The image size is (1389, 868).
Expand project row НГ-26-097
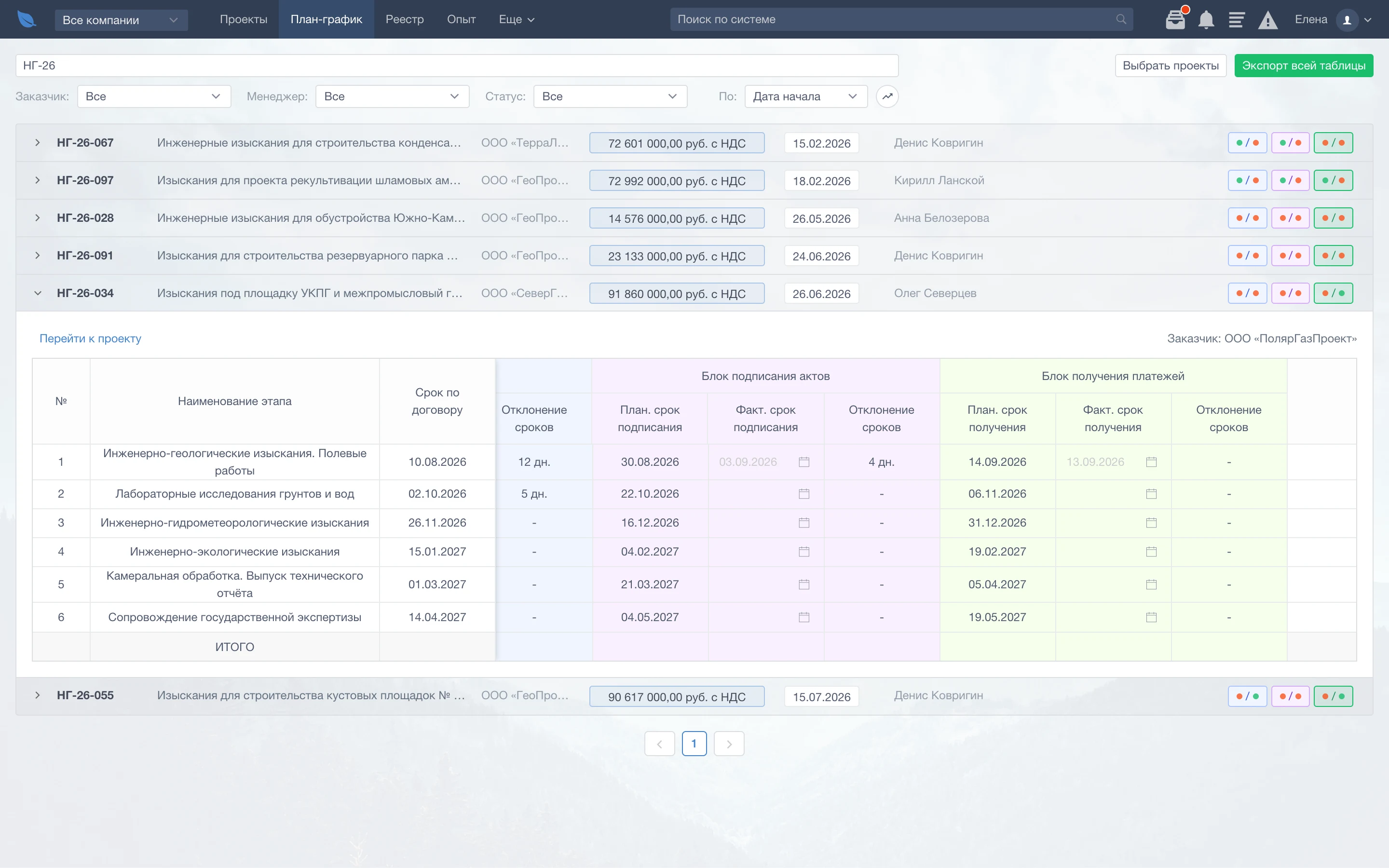tap(37, 180)
